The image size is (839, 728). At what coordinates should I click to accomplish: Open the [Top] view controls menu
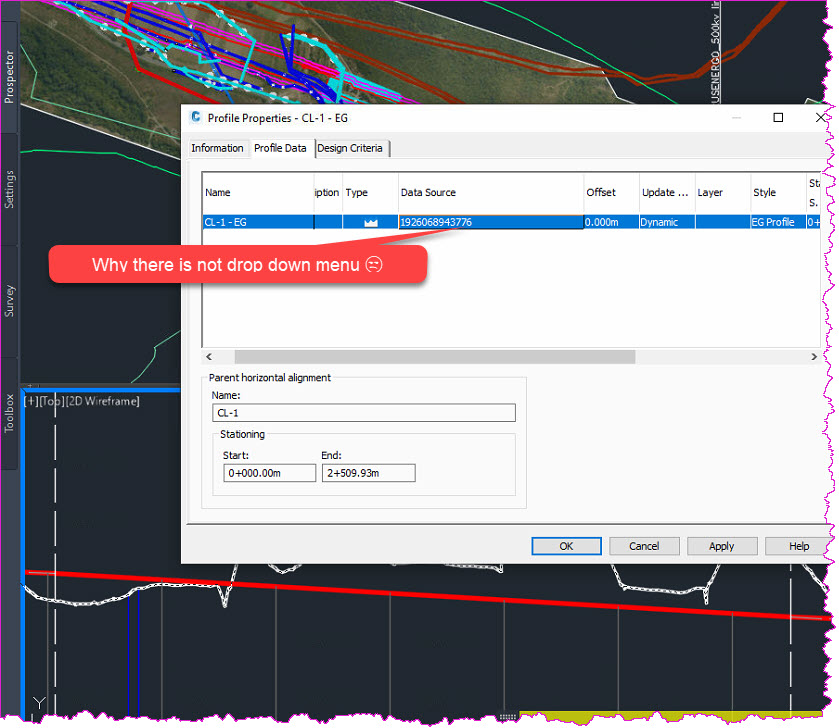point(51,401)
